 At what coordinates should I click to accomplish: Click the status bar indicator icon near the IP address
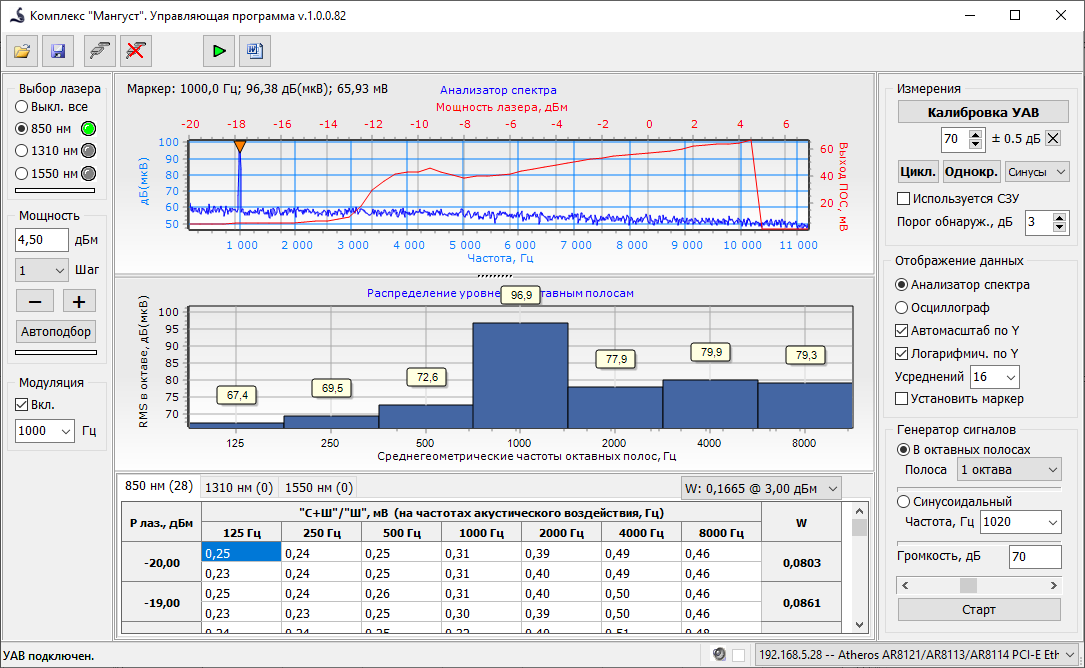[x=718, y=655]
